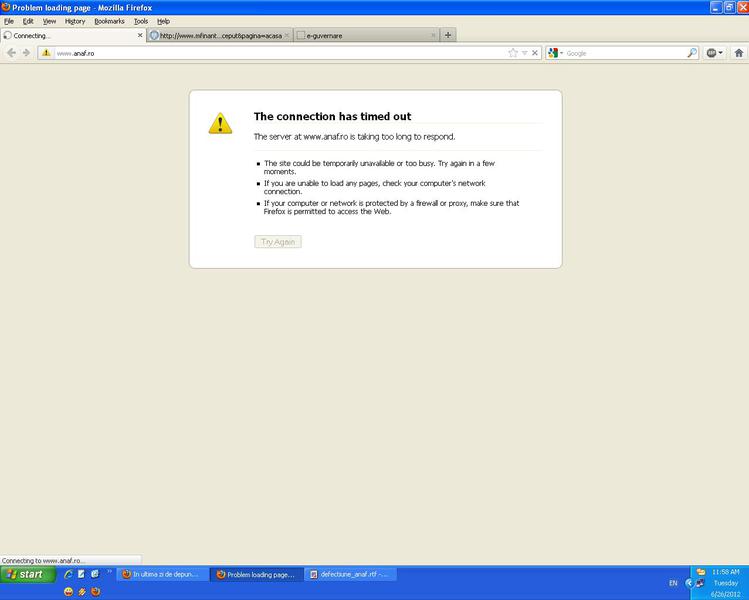Screen dimensions: 749x600
Task: Open the Google search engine dropdown
Action: 555,53
